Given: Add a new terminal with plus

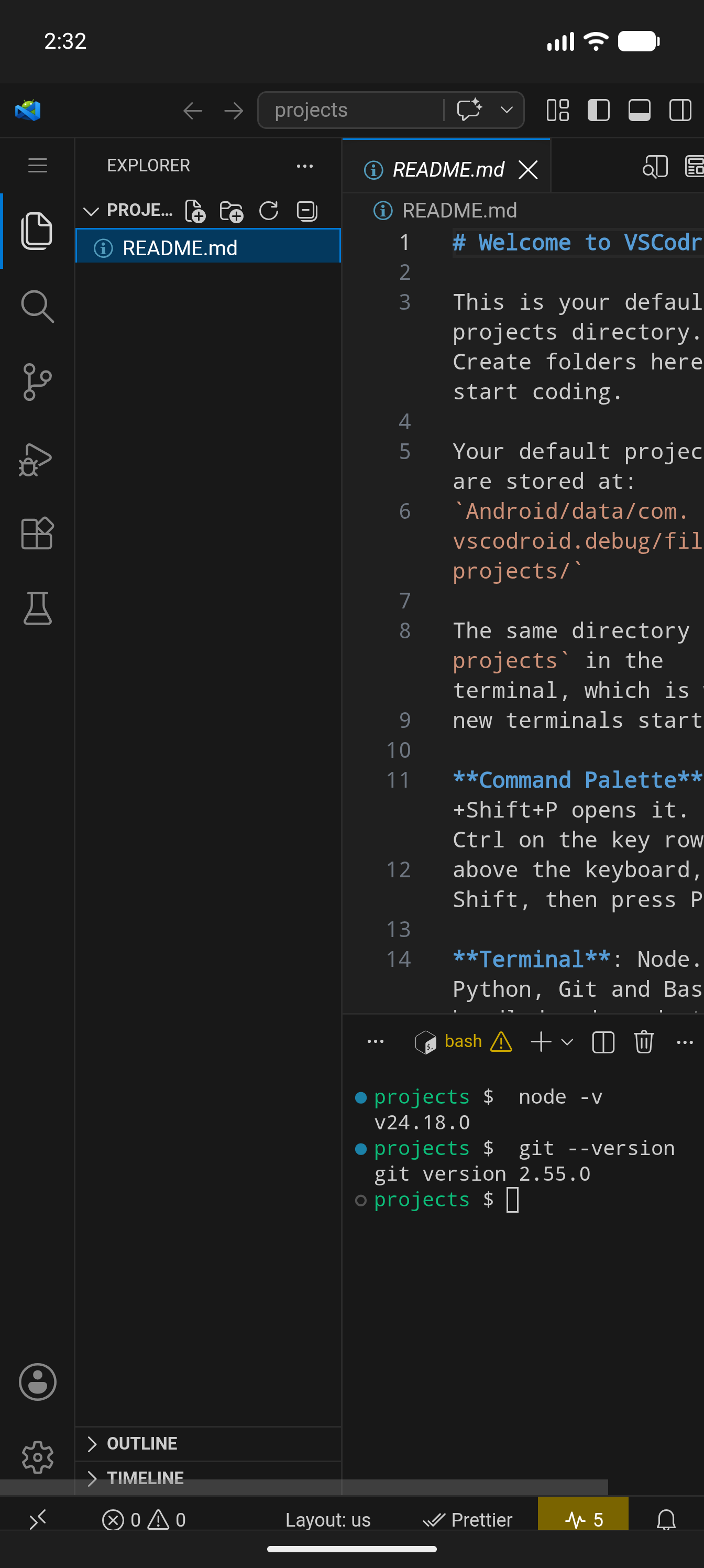Looking at the screenshot, I should [x=541, y=1041].
